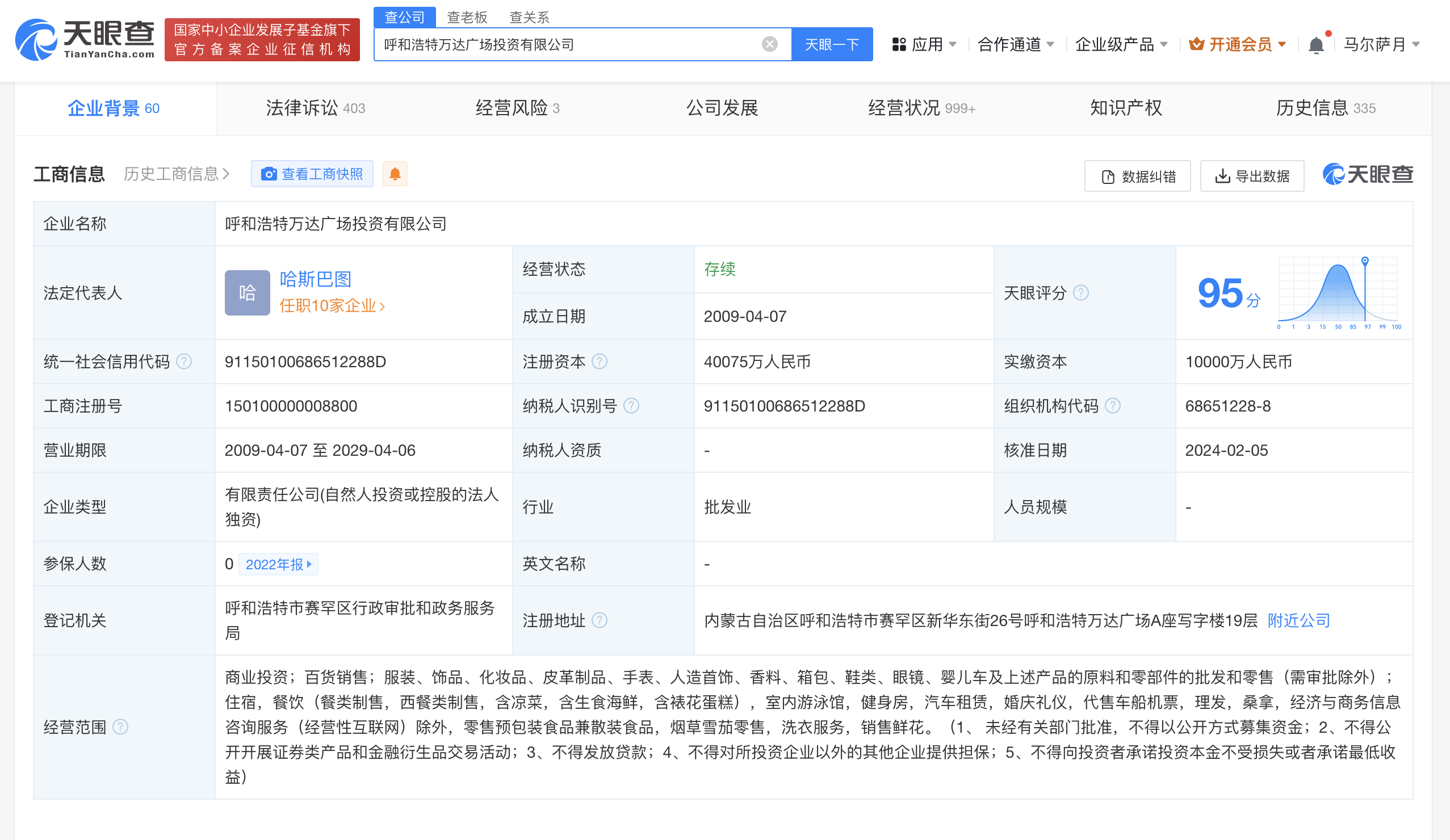Image resolution: width=1450 pixels, height=840 pixels.
Task: Switch to the 历史信息 tab
Action: click(1326, 108)
